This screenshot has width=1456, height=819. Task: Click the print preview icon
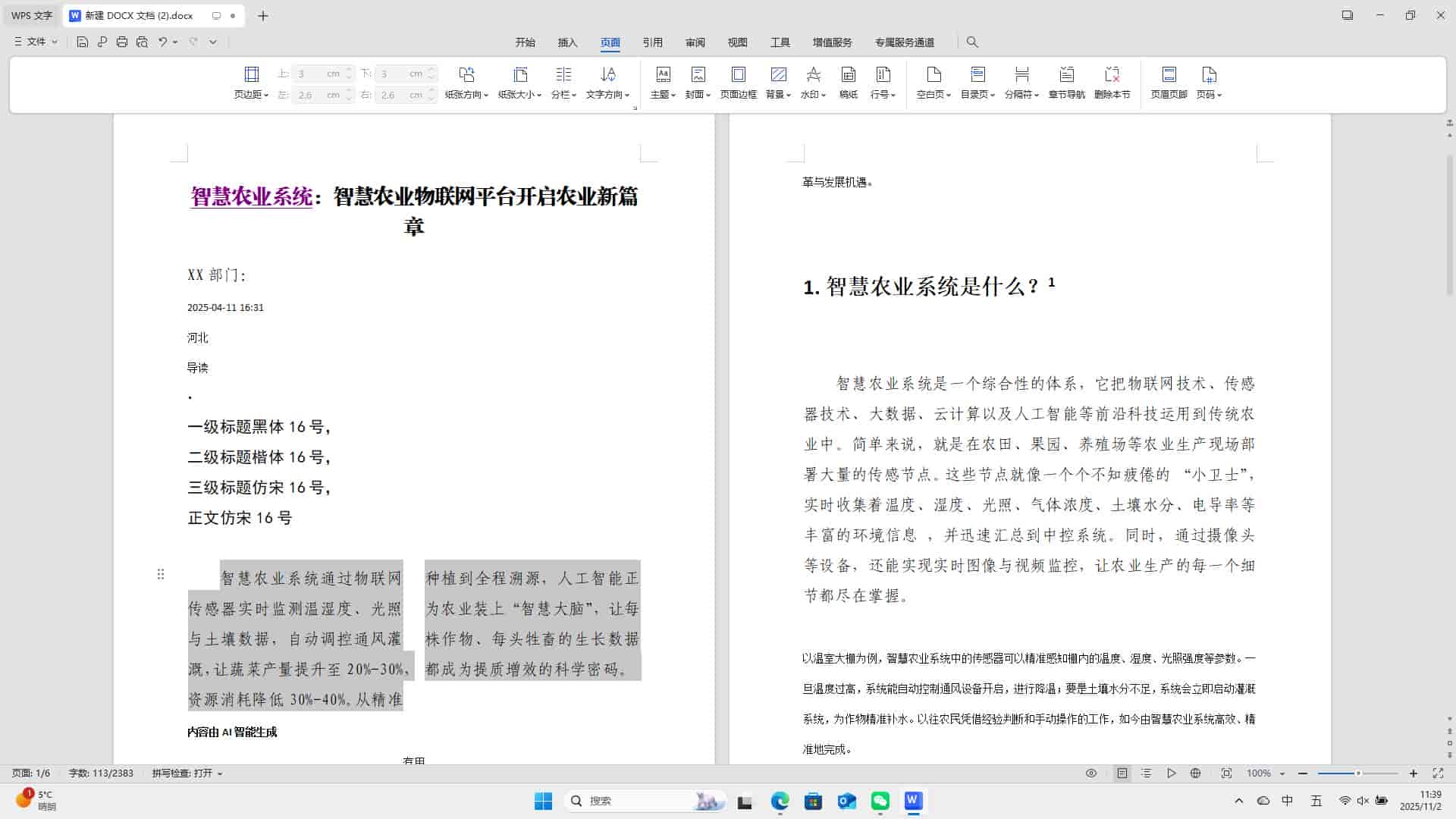point(142,42)
